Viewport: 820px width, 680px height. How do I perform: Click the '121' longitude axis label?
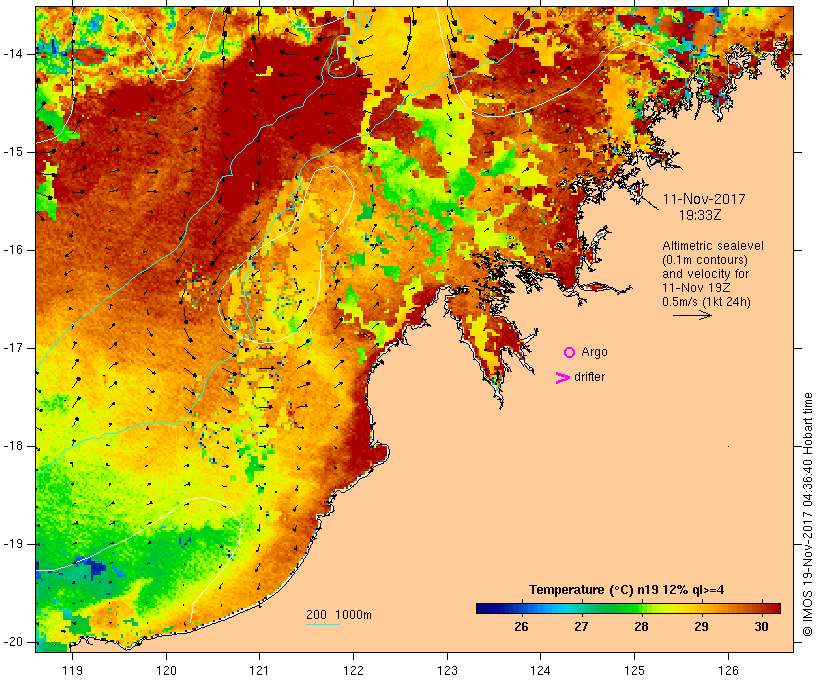point(259,671)
